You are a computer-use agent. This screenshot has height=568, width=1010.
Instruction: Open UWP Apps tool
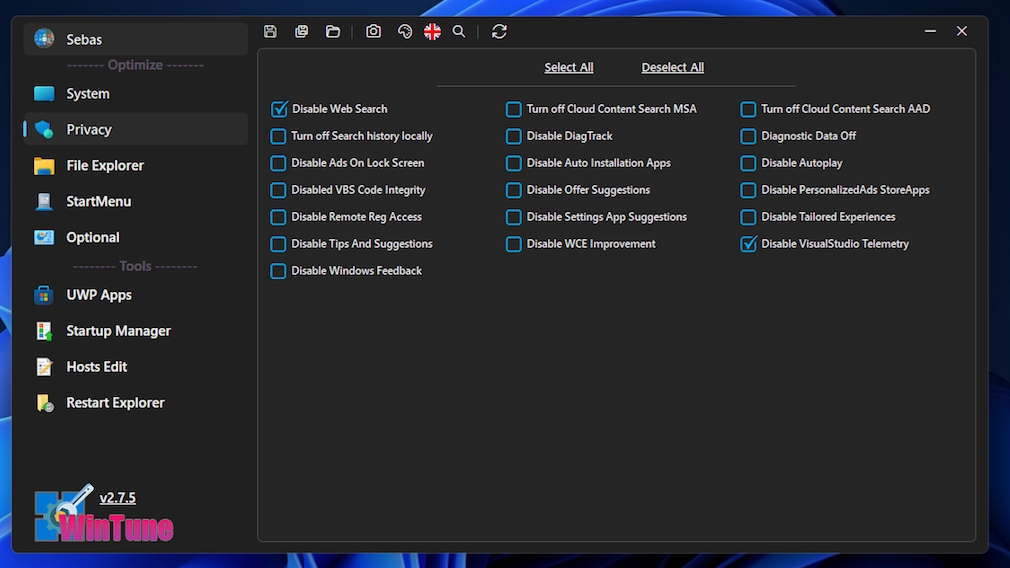click(99, 295)
